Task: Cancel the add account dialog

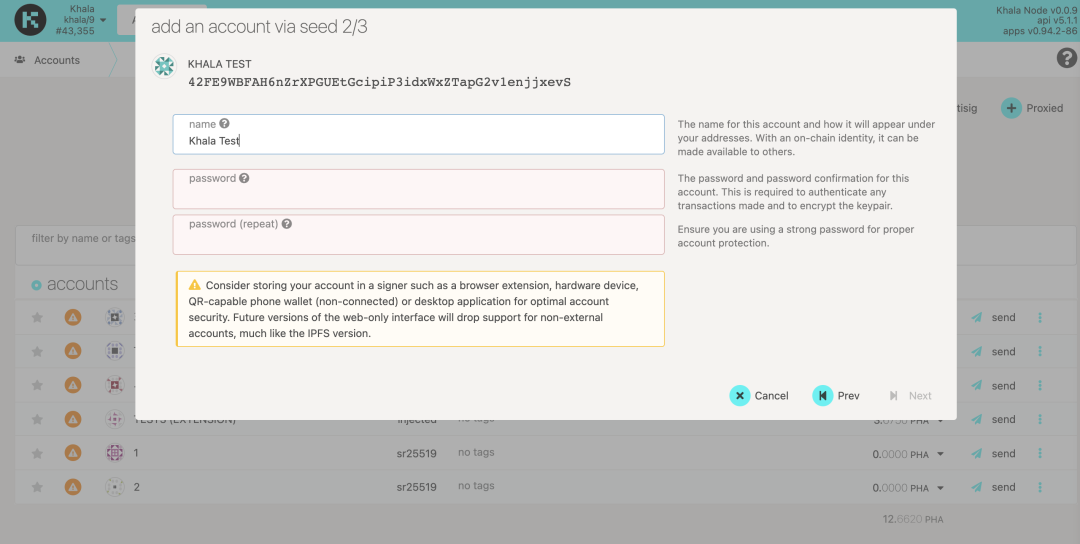Action: pyautogui.click(x=759, y=395)
